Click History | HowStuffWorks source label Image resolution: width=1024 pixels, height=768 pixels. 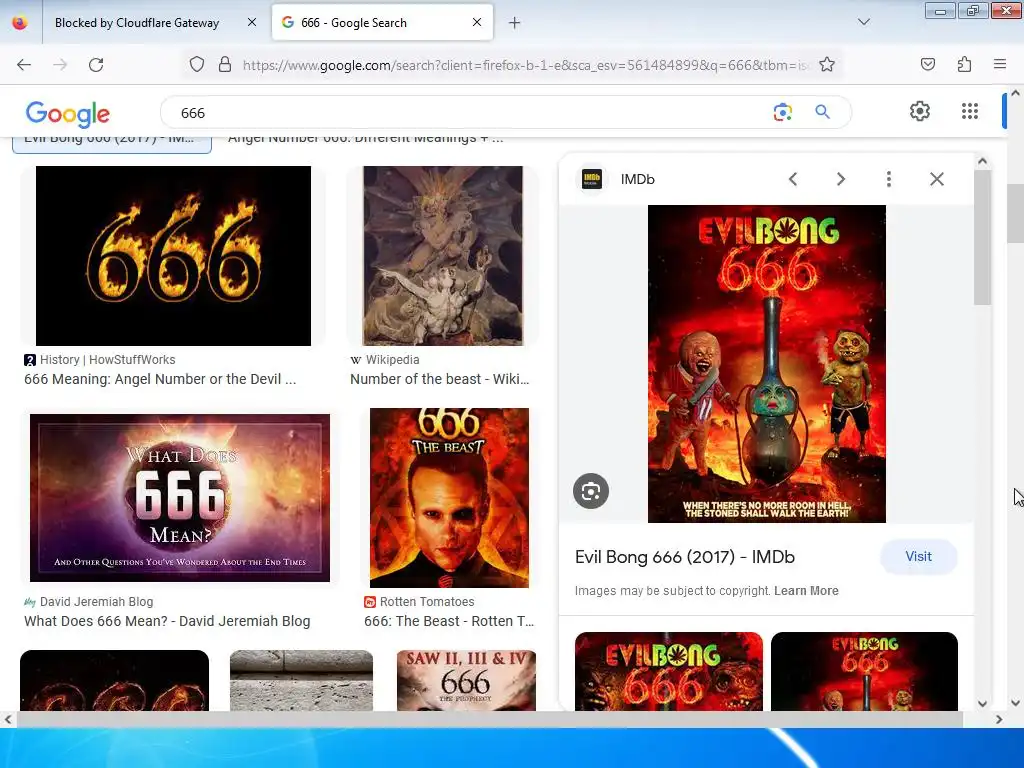click(x=108, y=360)
